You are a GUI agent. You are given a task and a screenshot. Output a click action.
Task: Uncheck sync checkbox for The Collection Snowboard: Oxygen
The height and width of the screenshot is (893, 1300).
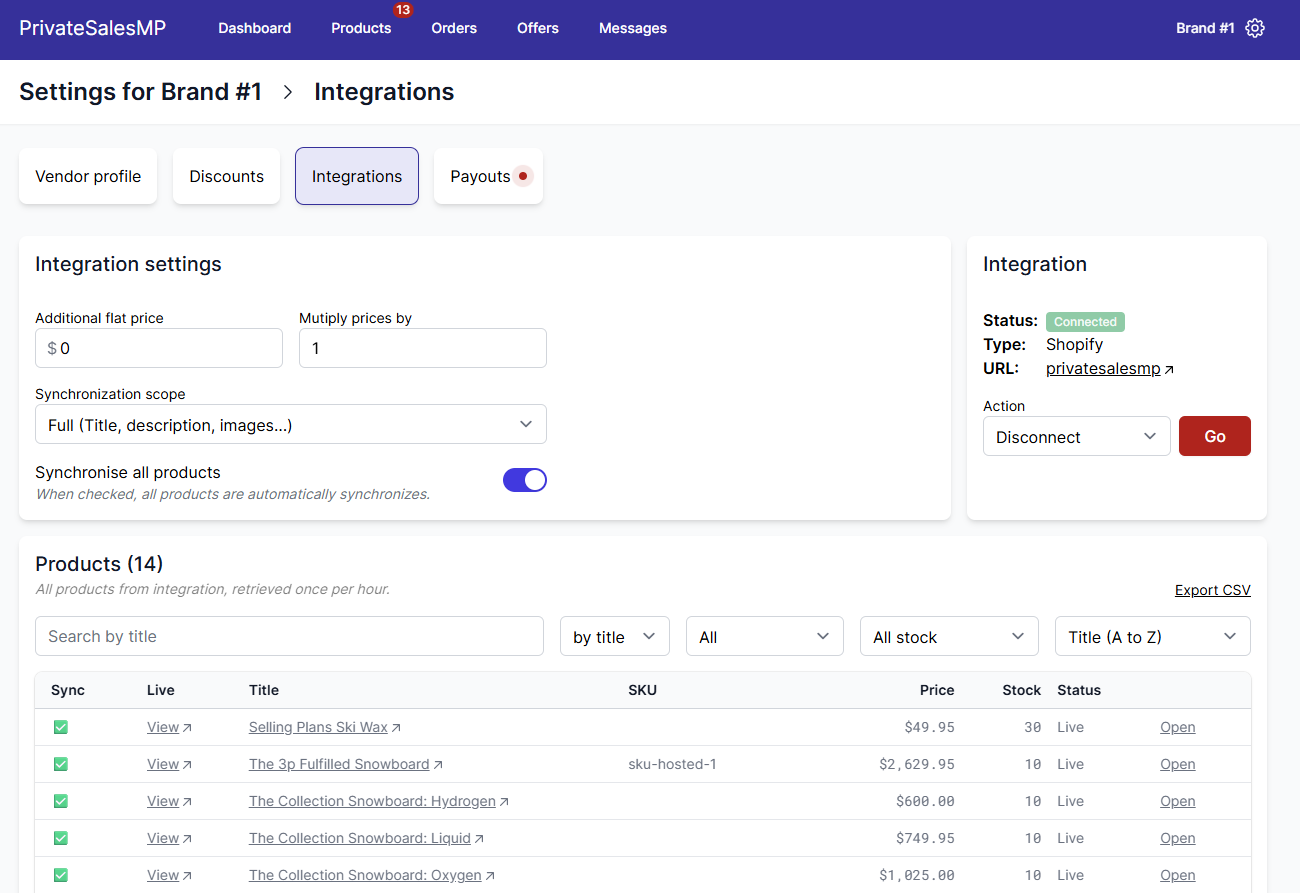point(61,875)
